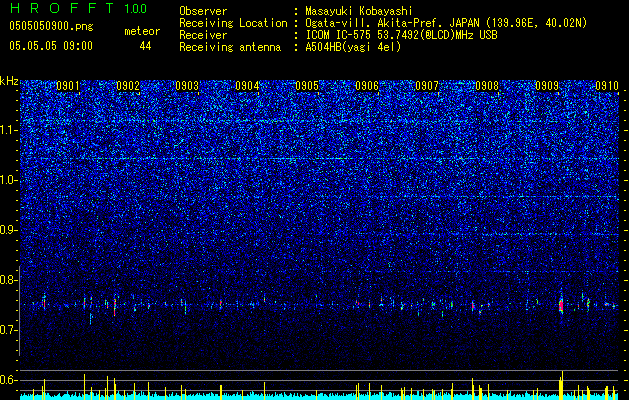Image resolution: width=629 pixels, height=400 pixels.
Task: Click the 0910 time marker
Action: point(607,86)
